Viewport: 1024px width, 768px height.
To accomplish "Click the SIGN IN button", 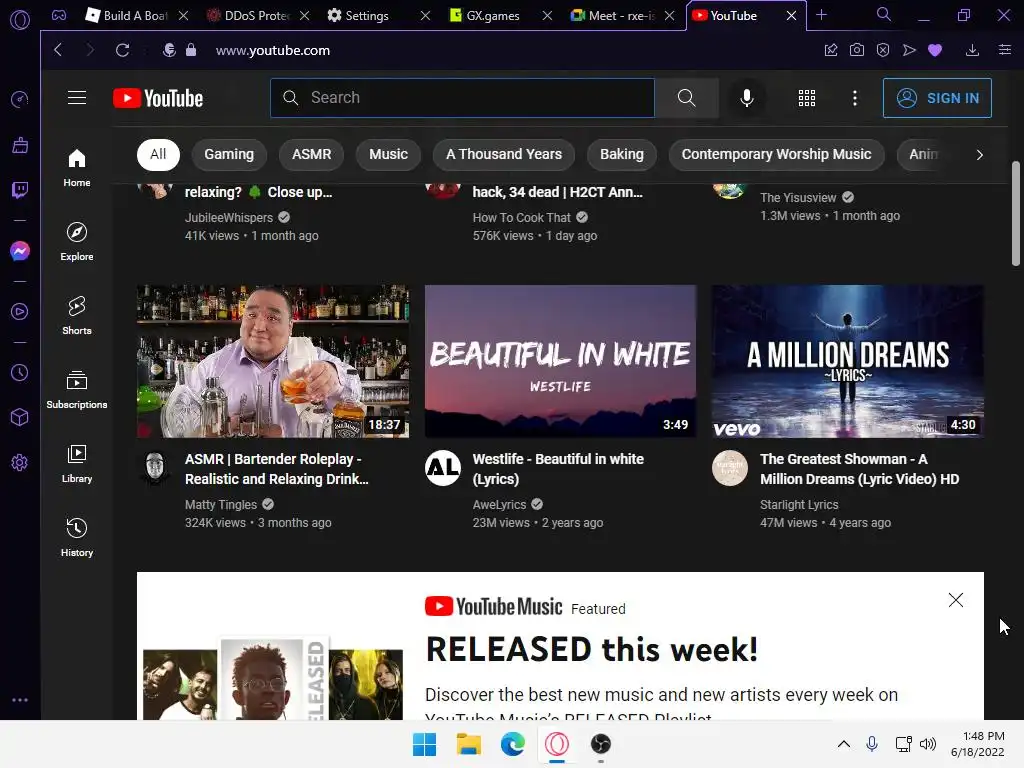I will point(937,98).
